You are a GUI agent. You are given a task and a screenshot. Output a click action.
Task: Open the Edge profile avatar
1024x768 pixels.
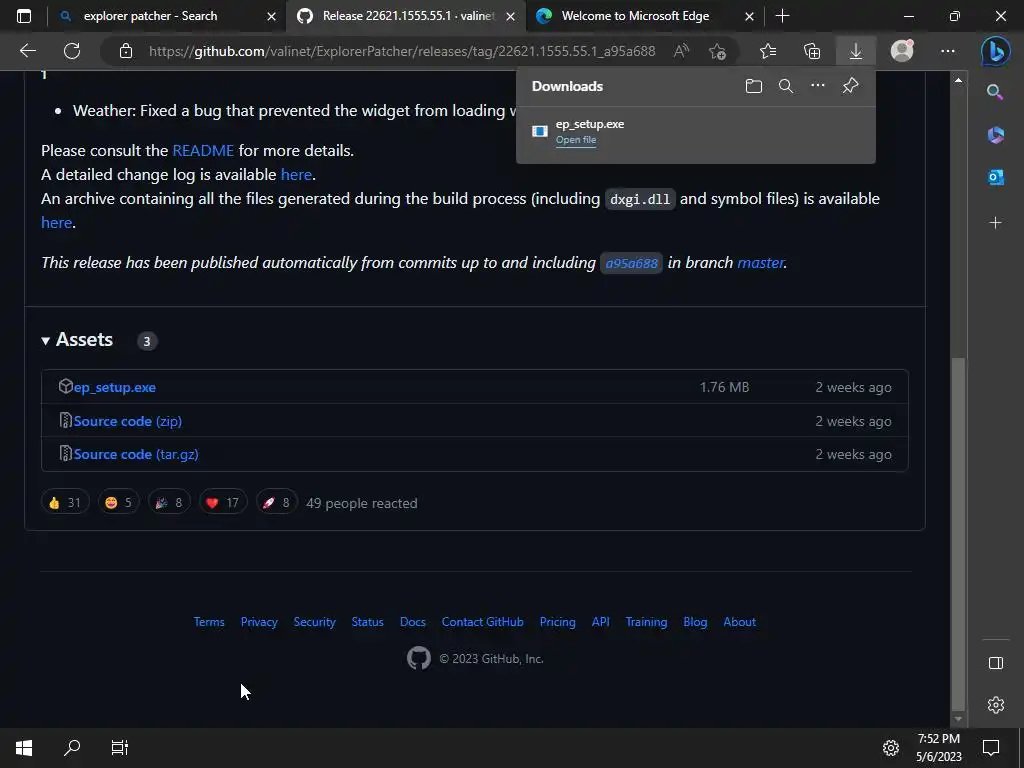point(902,50)
